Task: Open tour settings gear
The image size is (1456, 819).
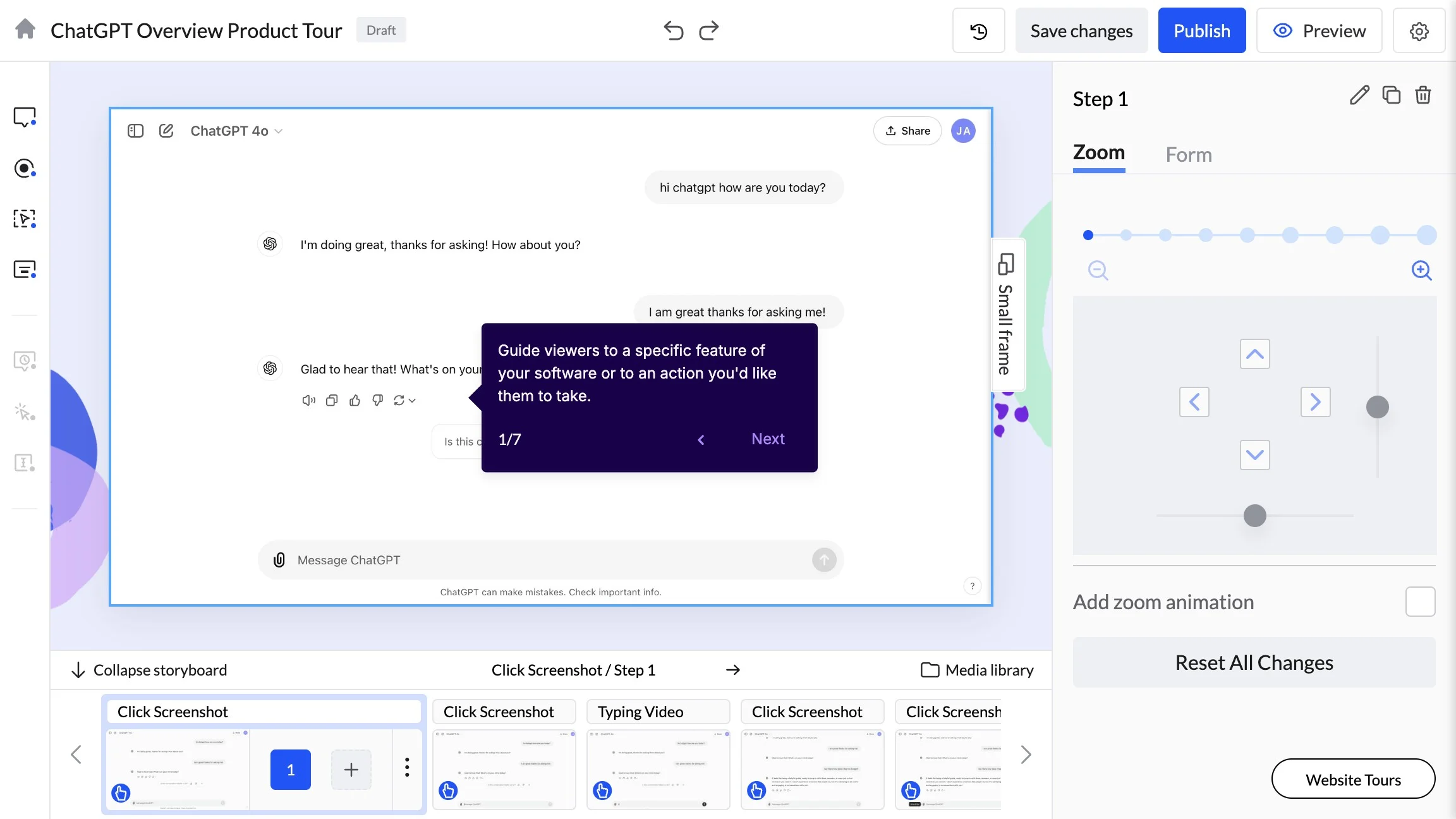Action: point(1419,30)
